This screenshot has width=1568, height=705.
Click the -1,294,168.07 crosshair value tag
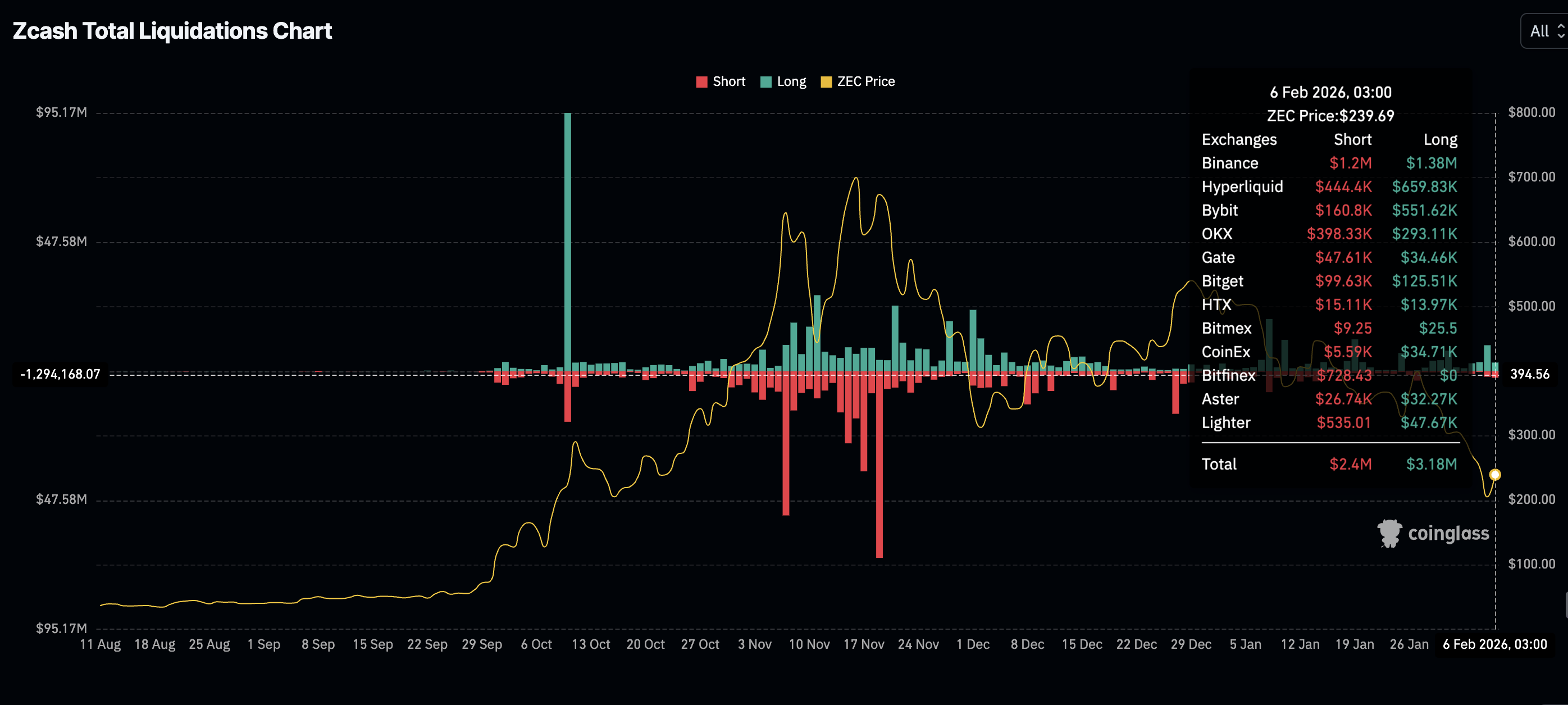point(60,374)
